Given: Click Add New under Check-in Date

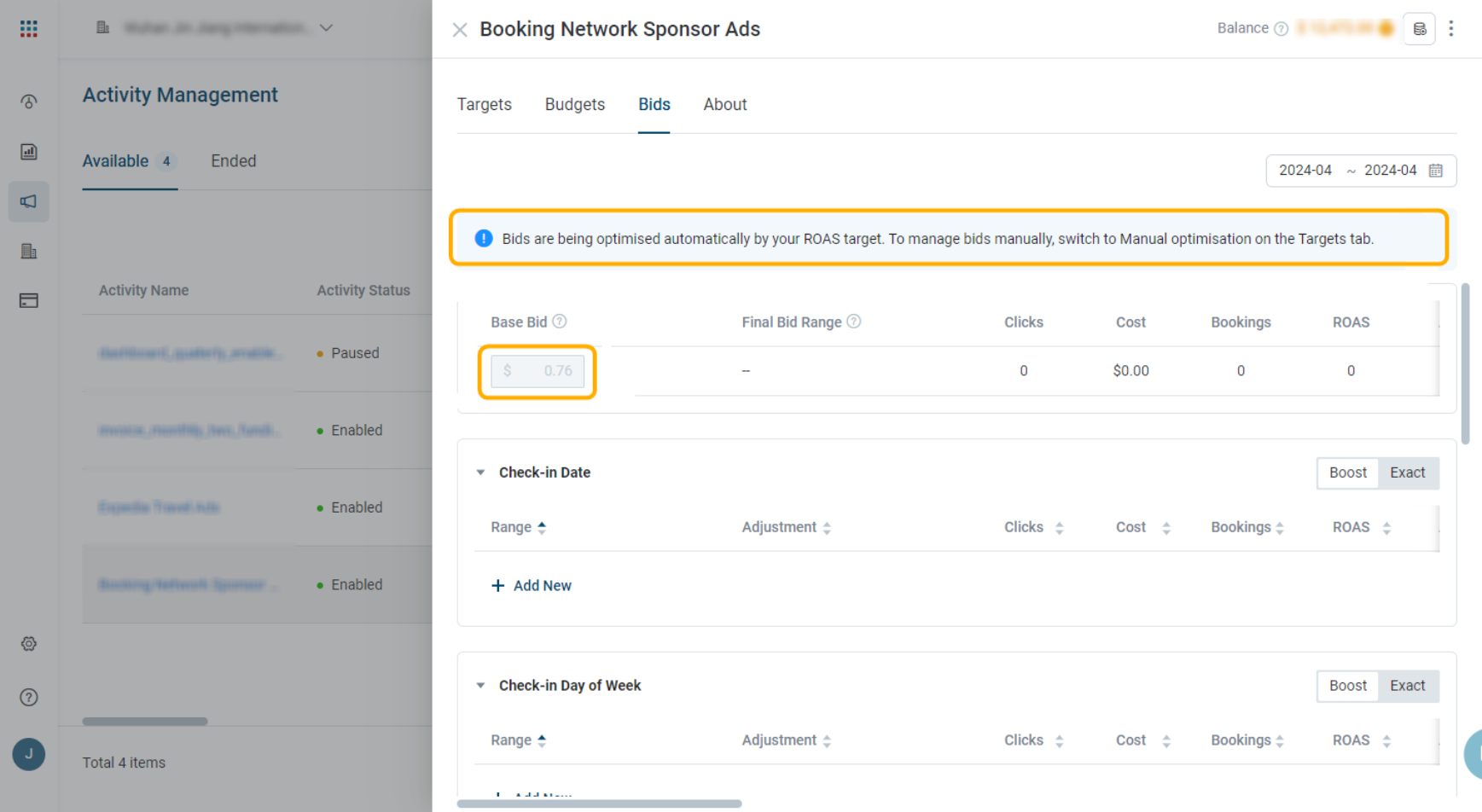Looking at the screenshot, I should click(532, 585).
